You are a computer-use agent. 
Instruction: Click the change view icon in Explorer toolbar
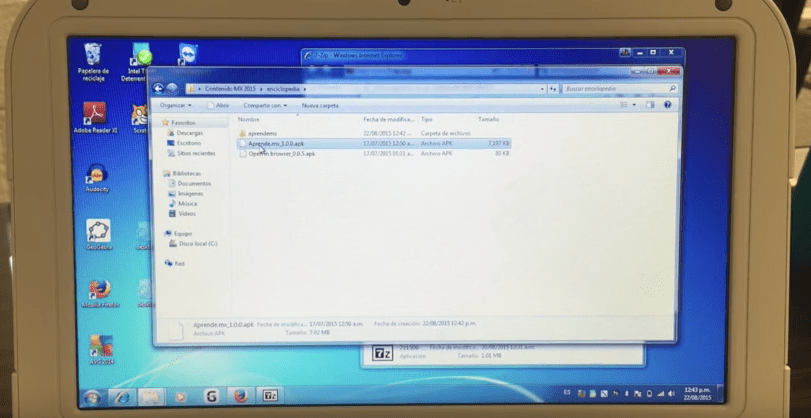click(624, 104)
